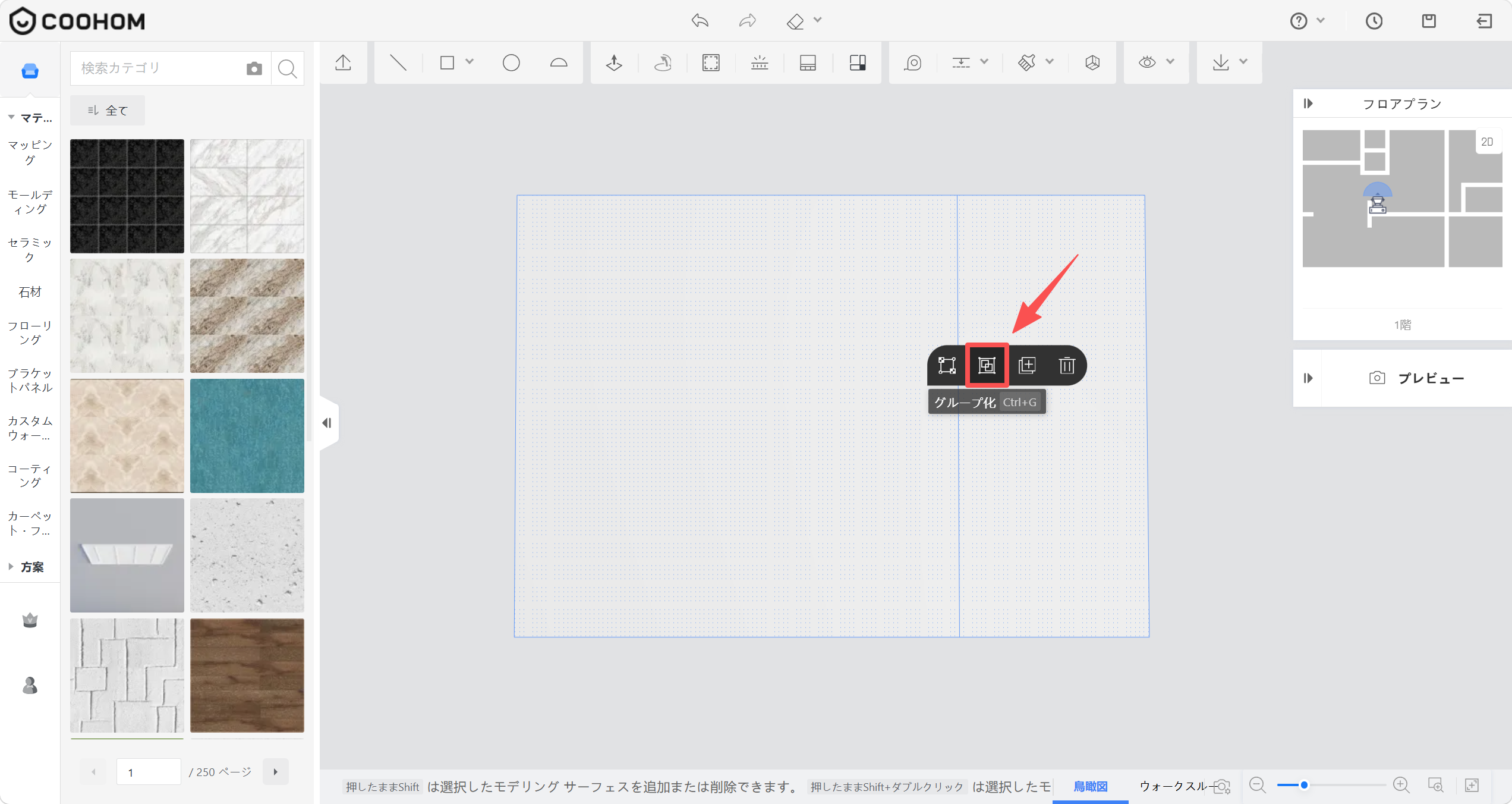
Task: Select the モールディング category
Action: click(x=30, y=202)
